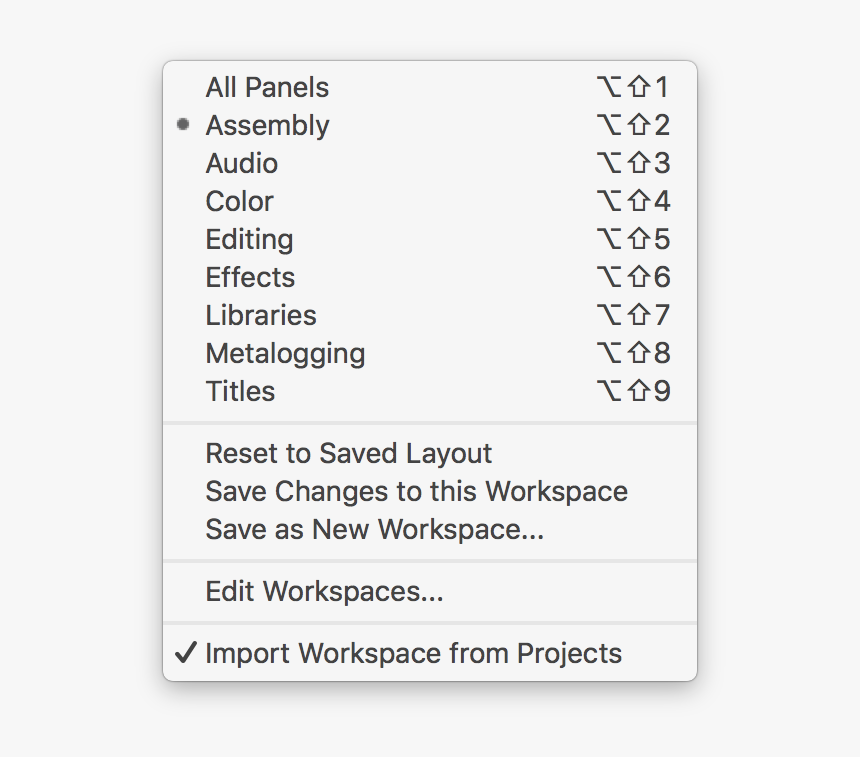Select the All Panels workspace
860x757 pixels.
[267, 88]
